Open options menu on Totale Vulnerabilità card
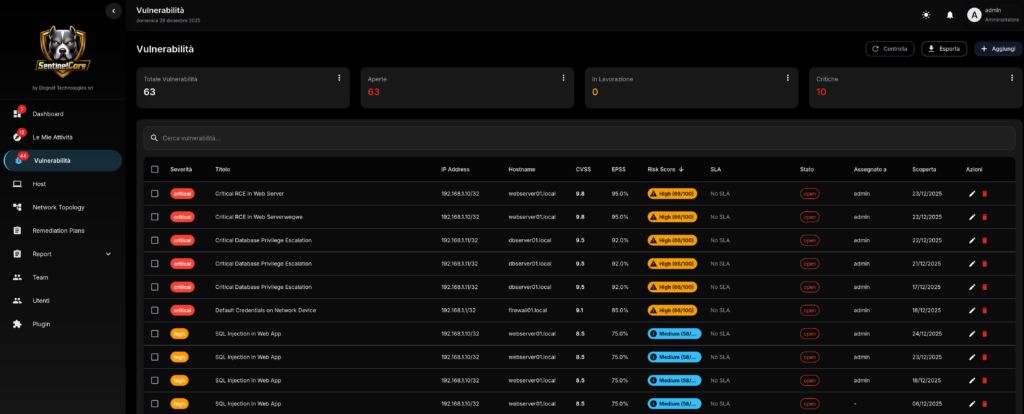This screenshot has height=414, width=1024. [339, 78]
